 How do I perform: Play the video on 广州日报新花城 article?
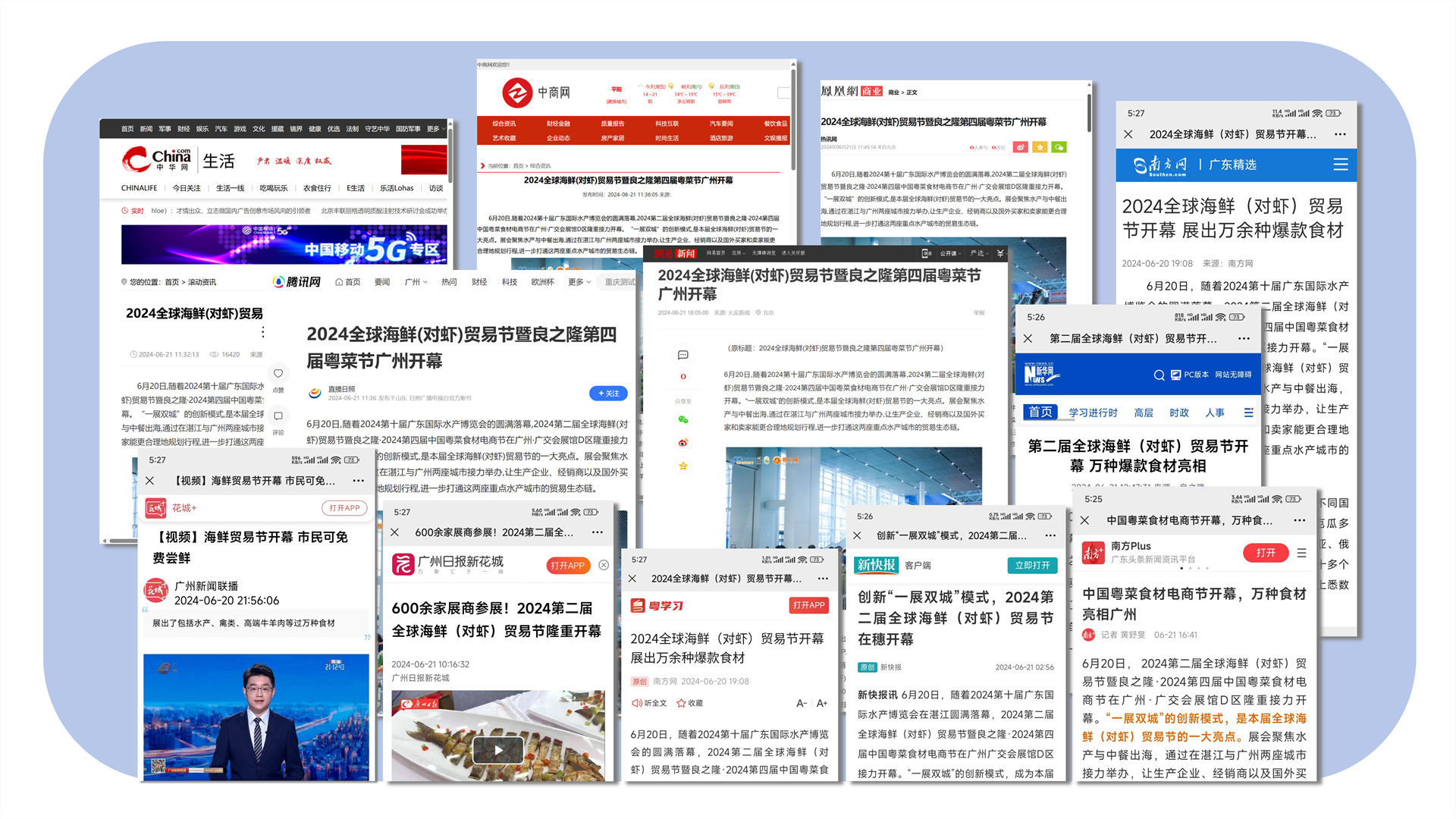(x=497, y=750)
